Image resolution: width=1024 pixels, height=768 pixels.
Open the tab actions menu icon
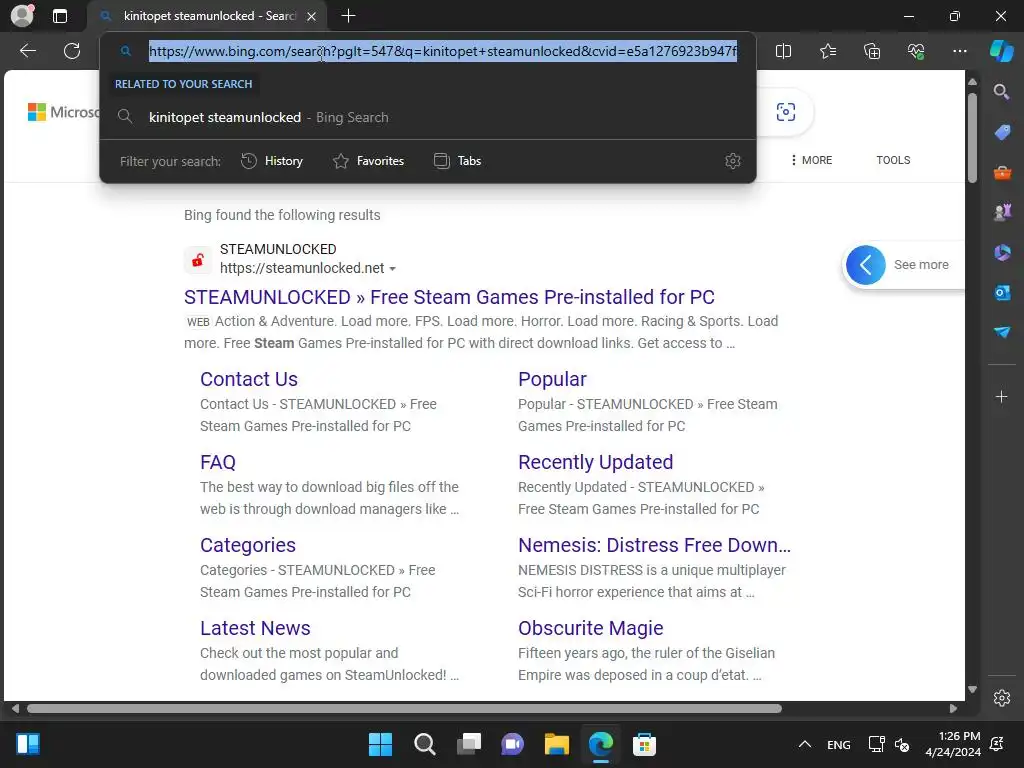coord(60,16)
